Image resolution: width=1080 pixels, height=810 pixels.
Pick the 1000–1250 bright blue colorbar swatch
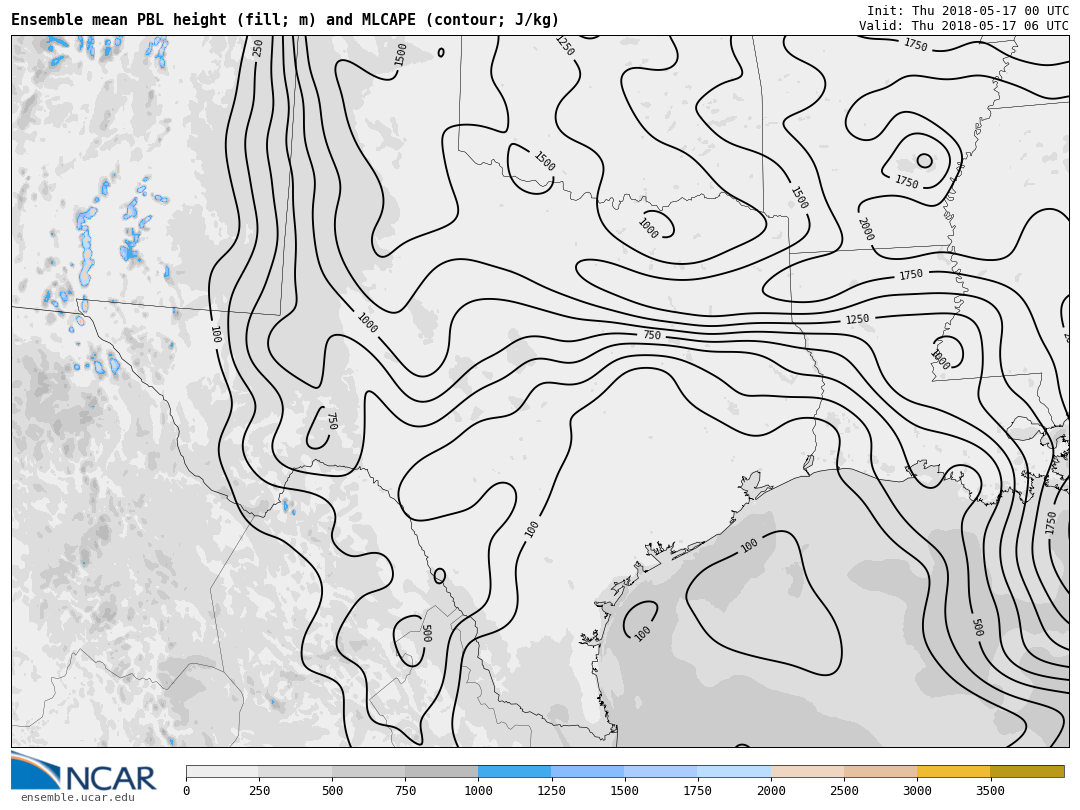[x=514, y=772]
